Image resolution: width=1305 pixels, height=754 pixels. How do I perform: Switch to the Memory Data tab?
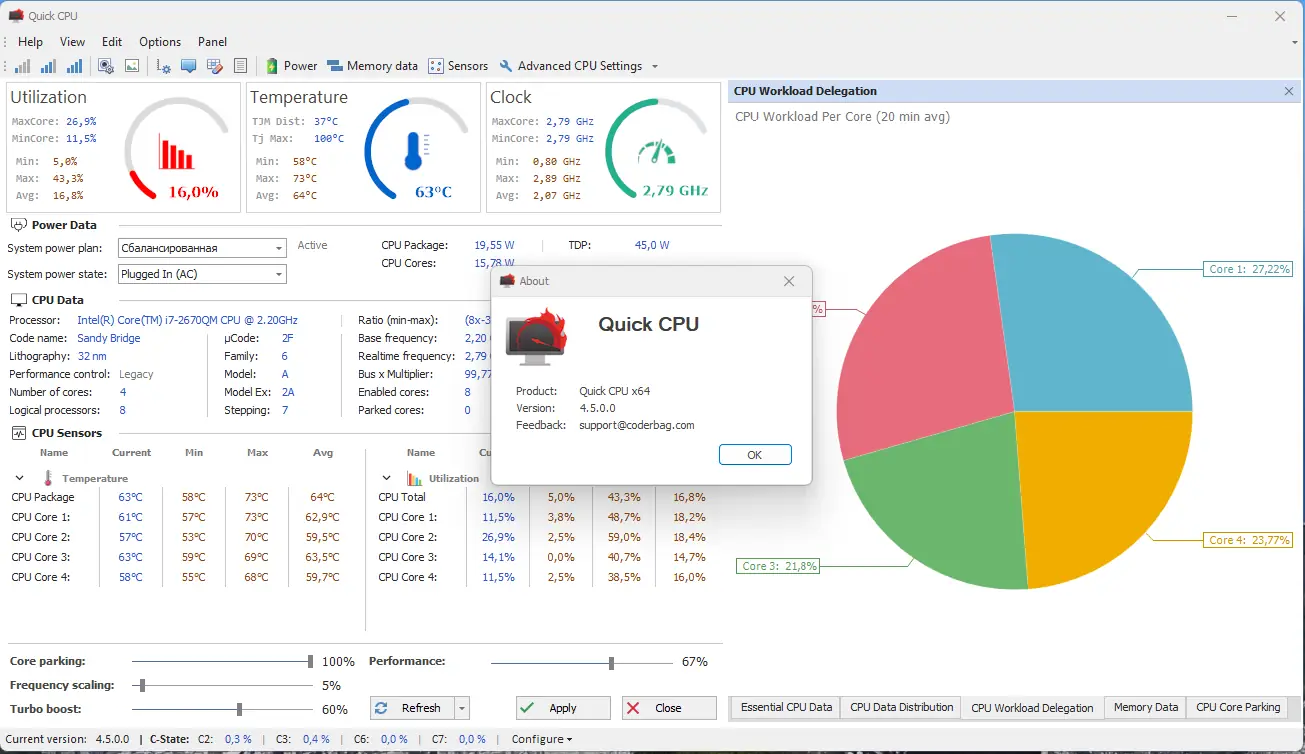tap(1145, 707)
